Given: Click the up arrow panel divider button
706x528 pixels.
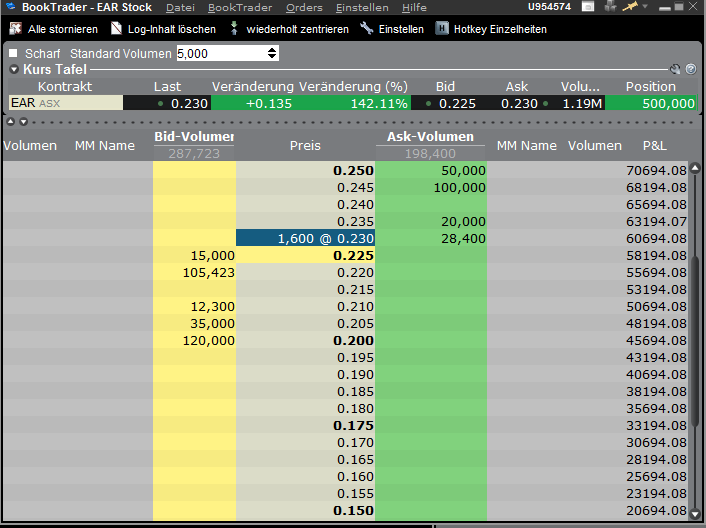Looking at the screenshot, I should coord(10,121).
